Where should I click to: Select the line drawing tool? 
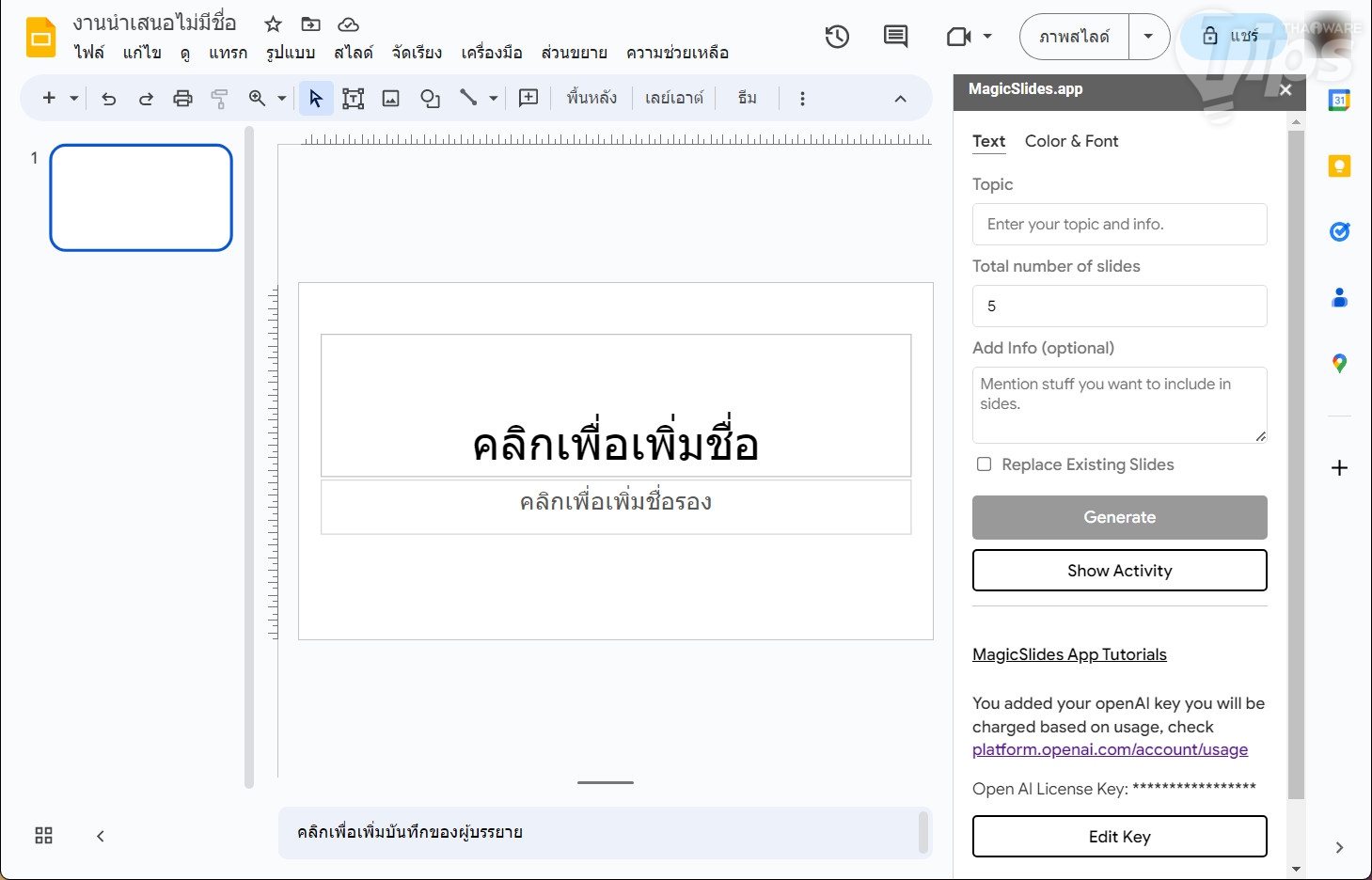click(468, 98)
